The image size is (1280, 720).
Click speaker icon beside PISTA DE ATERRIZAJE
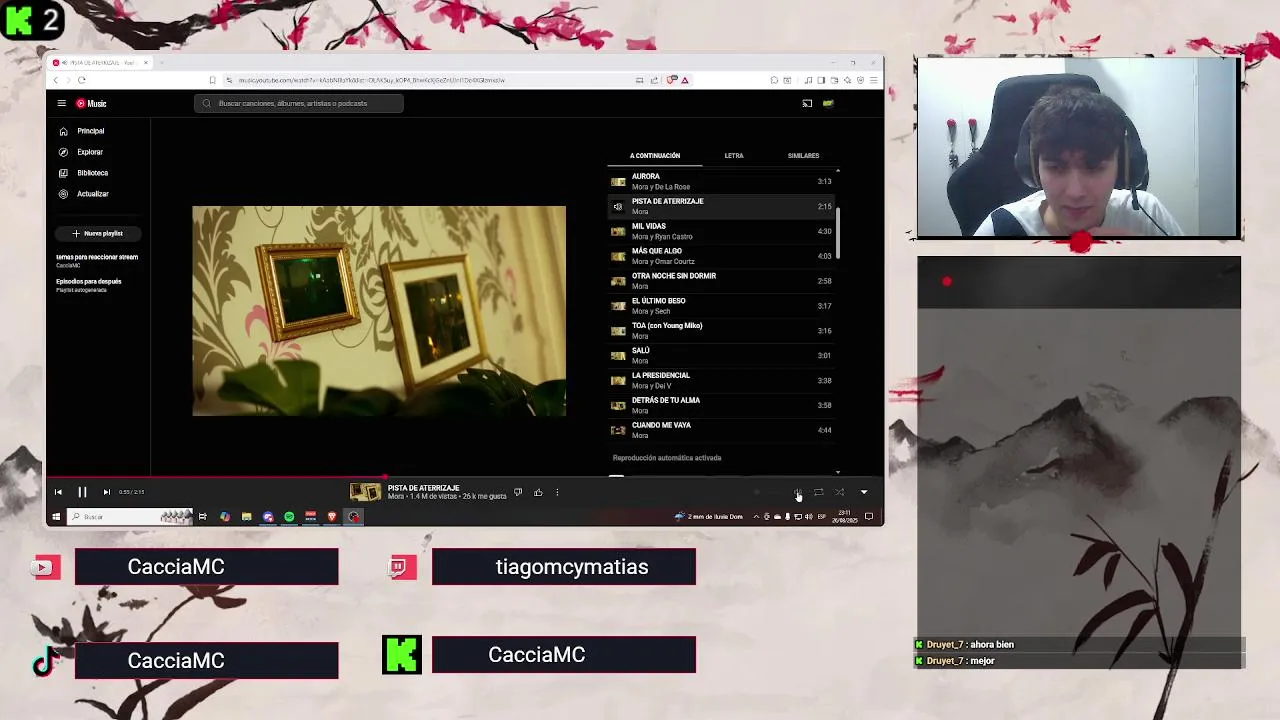(618, 207)
